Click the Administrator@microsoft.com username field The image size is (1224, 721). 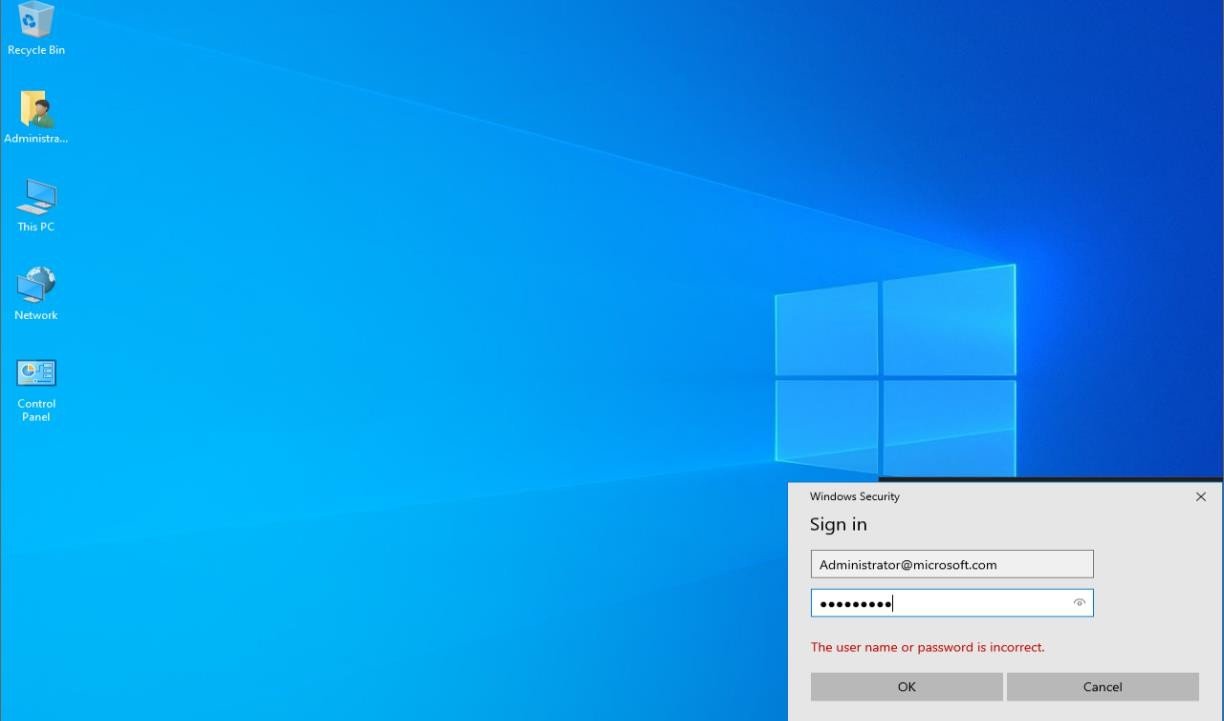952,564
